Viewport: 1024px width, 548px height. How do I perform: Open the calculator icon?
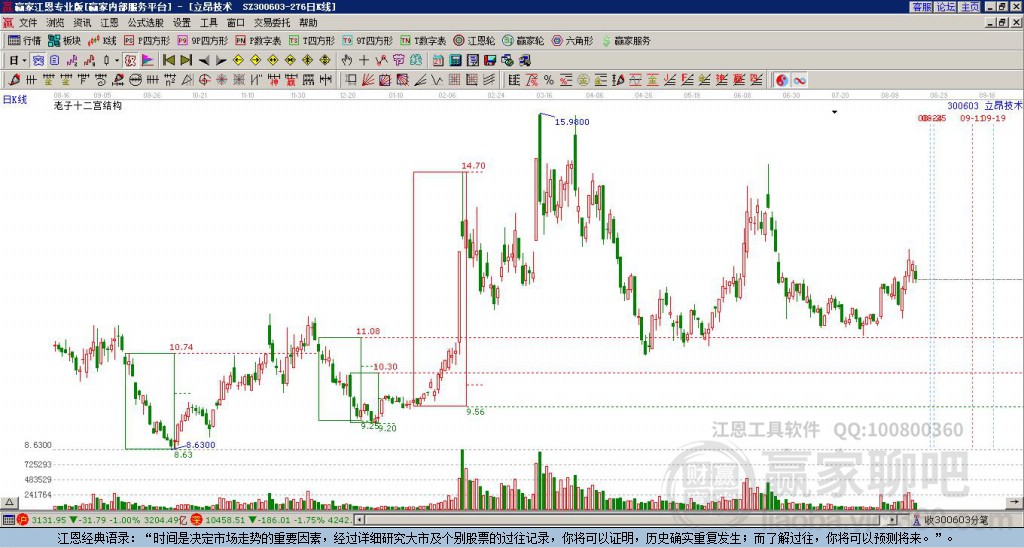click(x=455, y=61)
